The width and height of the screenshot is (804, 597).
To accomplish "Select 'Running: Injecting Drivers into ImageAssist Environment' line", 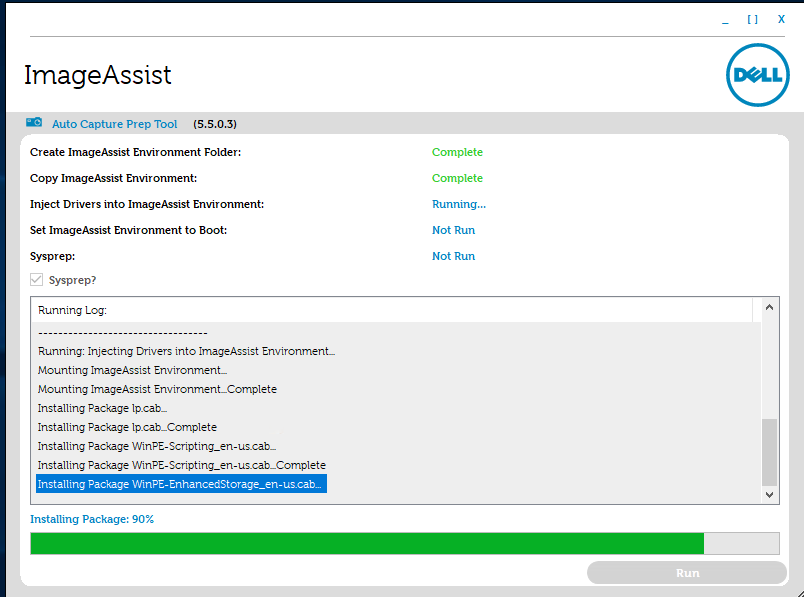I will pyautogui.click(x=186, y=351).
